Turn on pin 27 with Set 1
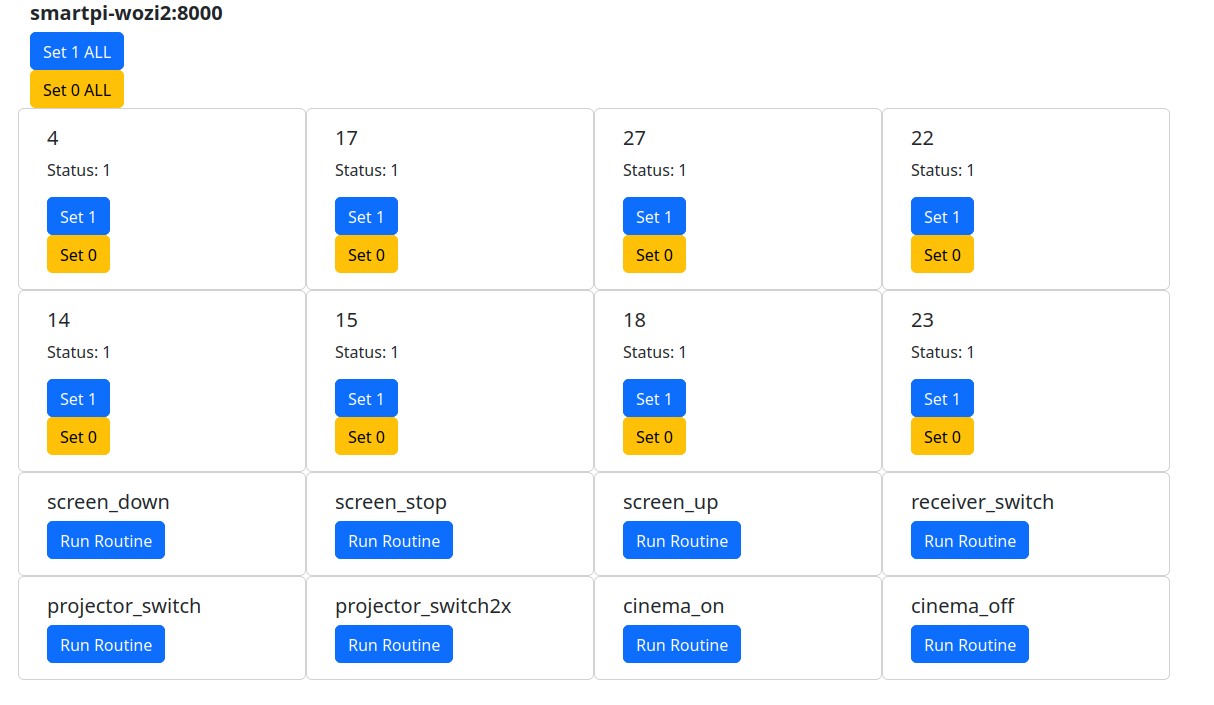Image resolution: width=1214 pixels, height=705 pixels. [x=654, y=217]
